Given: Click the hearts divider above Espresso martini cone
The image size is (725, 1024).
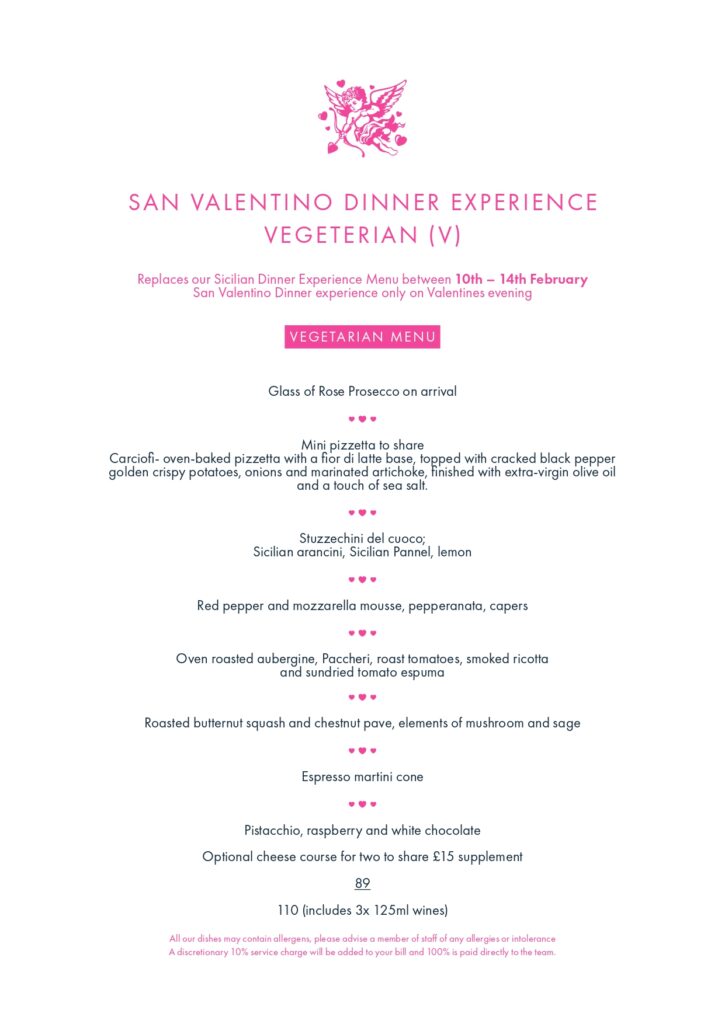Looking at the screenshot, I should click(x=362, y=750).
